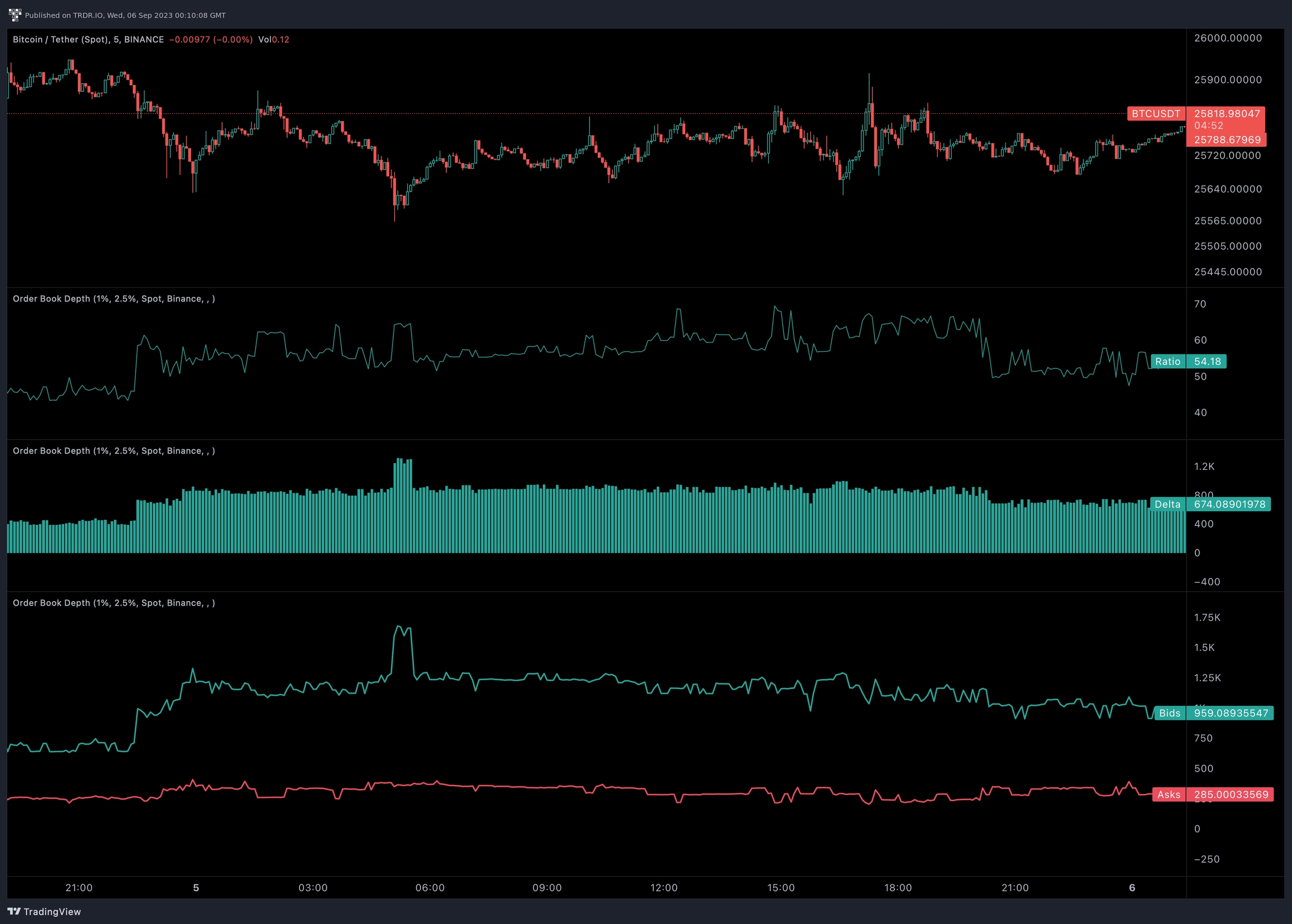Screen dimensions: 1292x924
Task: Open the Bids/Asks pane Order Book Depth title
Action: point(114,603)
